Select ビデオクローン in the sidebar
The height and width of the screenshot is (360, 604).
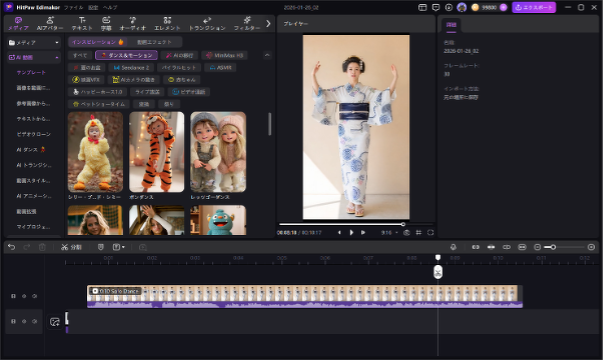point(34,134)
